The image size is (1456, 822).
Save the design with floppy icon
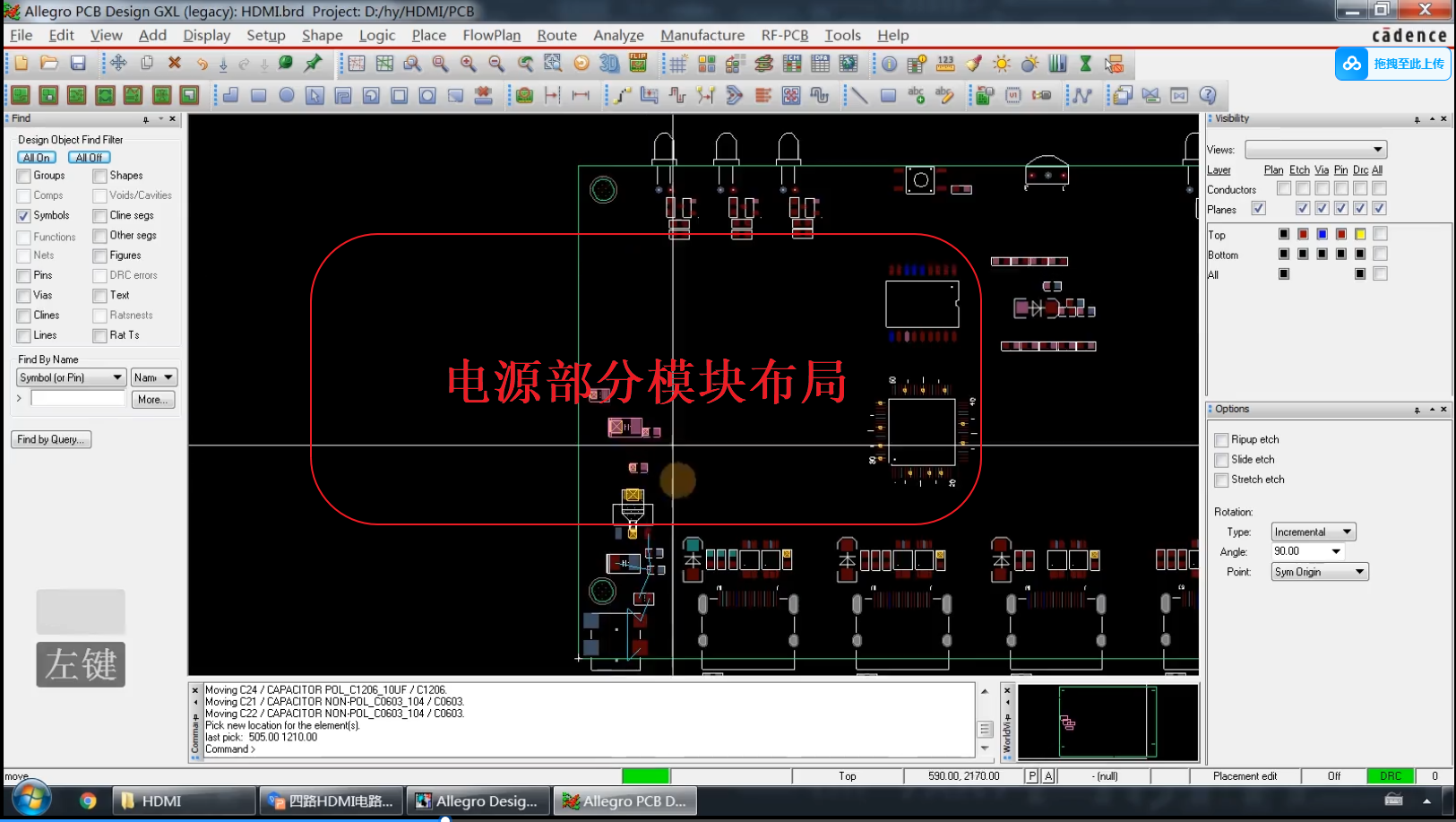[x=78, y=64]
